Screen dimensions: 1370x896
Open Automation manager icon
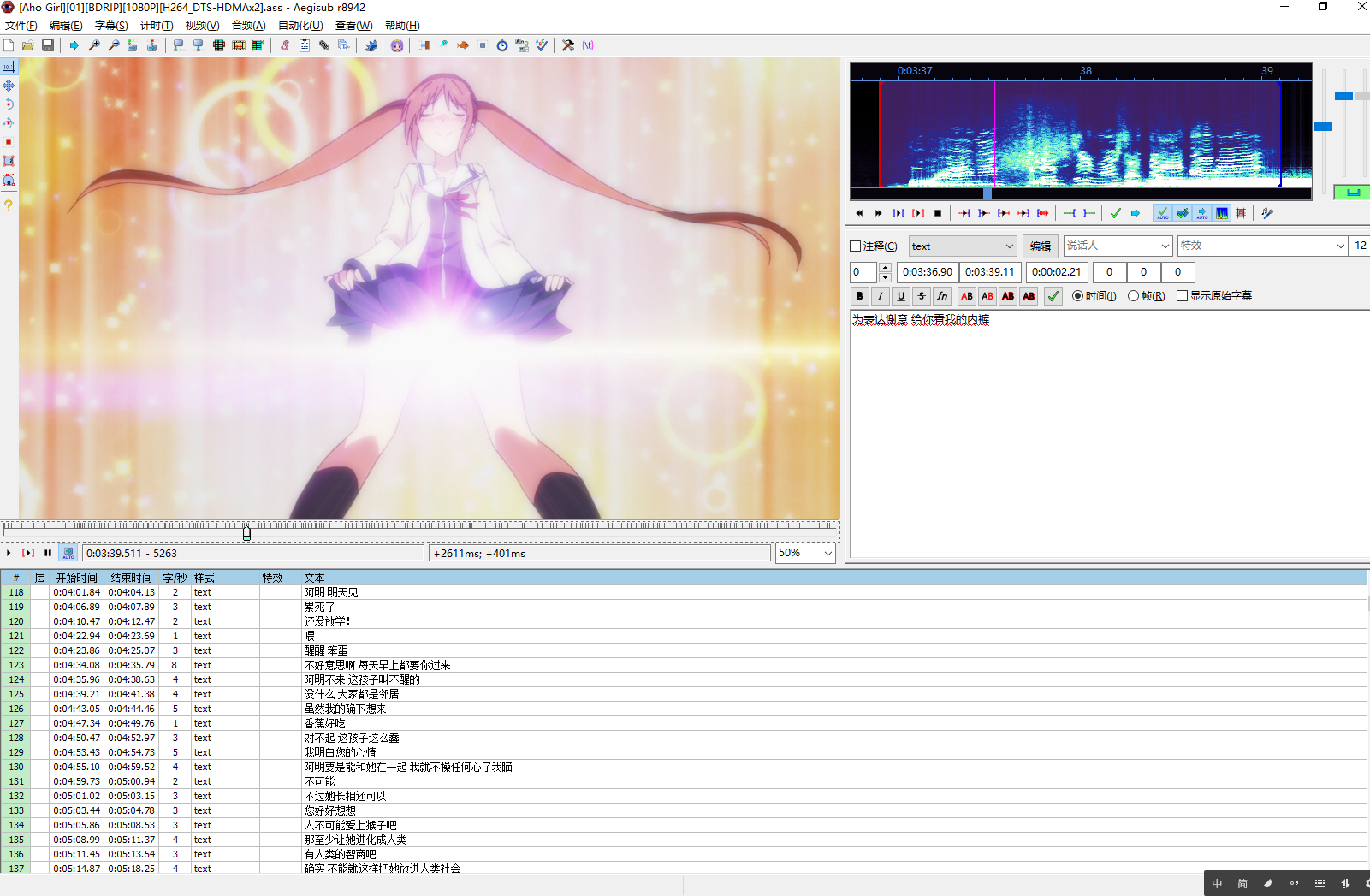coord(371,45)
